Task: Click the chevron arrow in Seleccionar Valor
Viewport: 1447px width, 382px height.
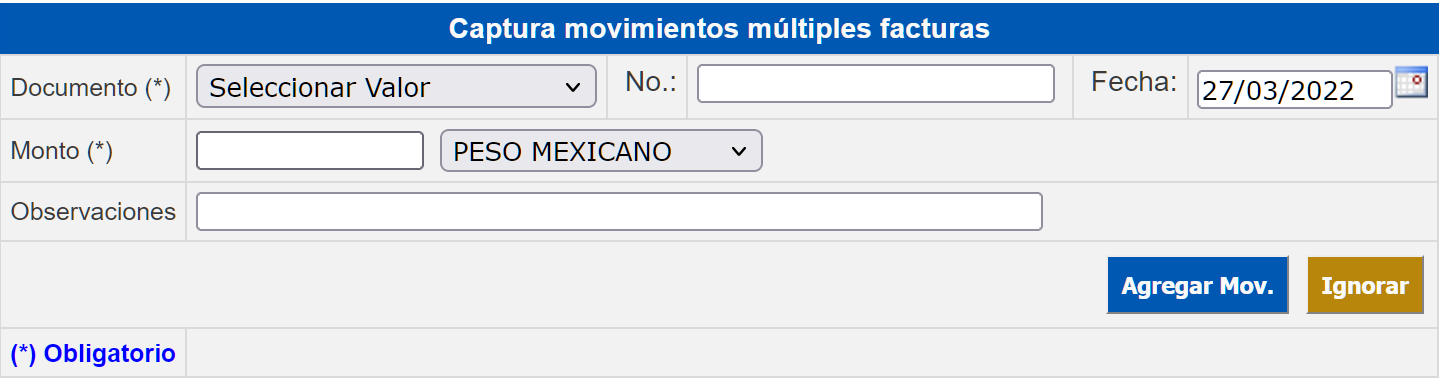Action: pos(573,87)
